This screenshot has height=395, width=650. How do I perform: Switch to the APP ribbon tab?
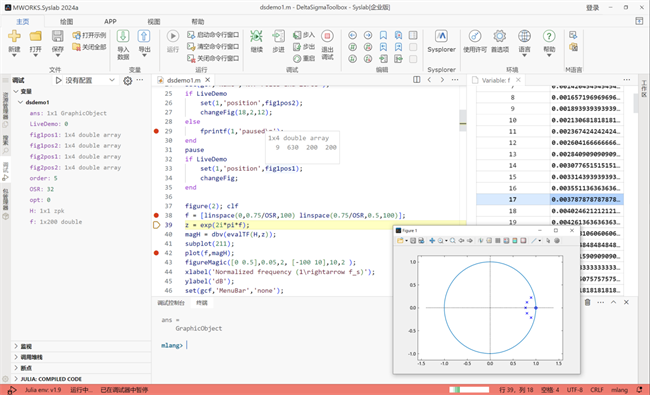(110, 22)
